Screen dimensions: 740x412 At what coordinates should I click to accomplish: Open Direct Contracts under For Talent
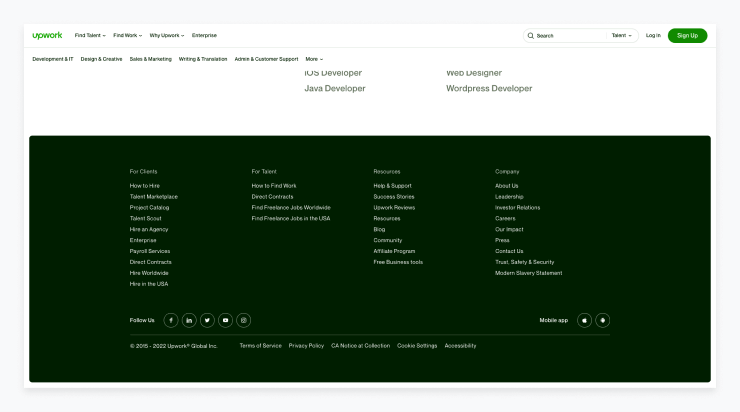pyautogui.click(x=272, y=197)
